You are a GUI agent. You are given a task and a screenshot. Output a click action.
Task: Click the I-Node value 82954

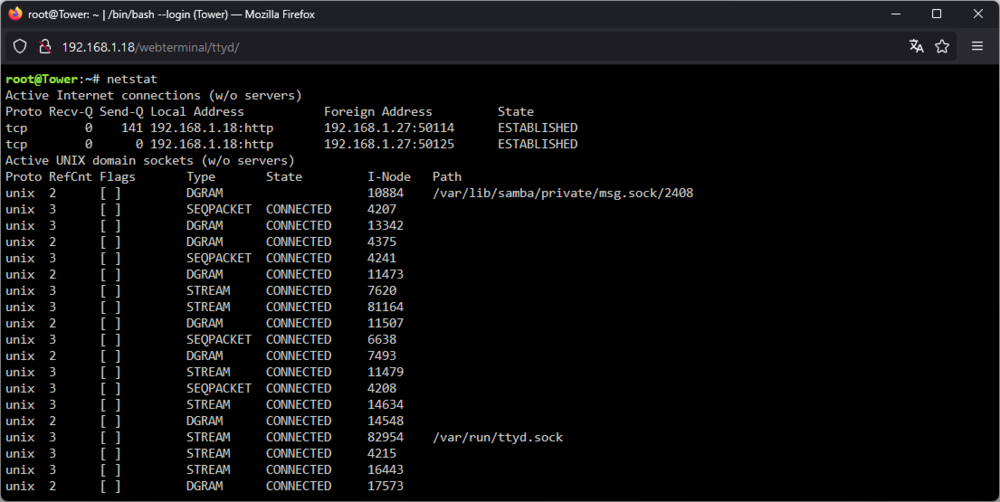[x=385, y=437]
